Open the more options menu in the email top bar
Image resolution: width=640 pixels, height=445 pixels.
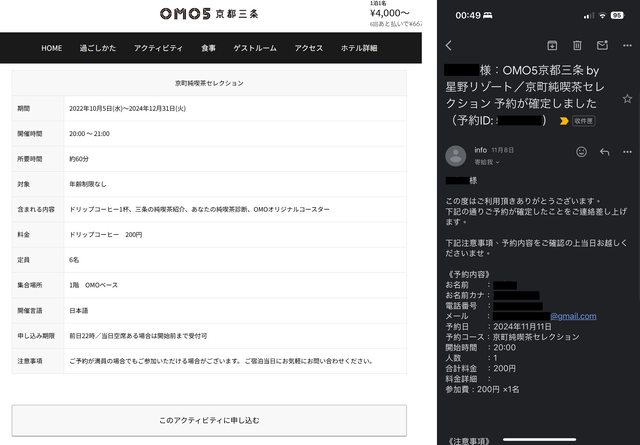(627, 45)
